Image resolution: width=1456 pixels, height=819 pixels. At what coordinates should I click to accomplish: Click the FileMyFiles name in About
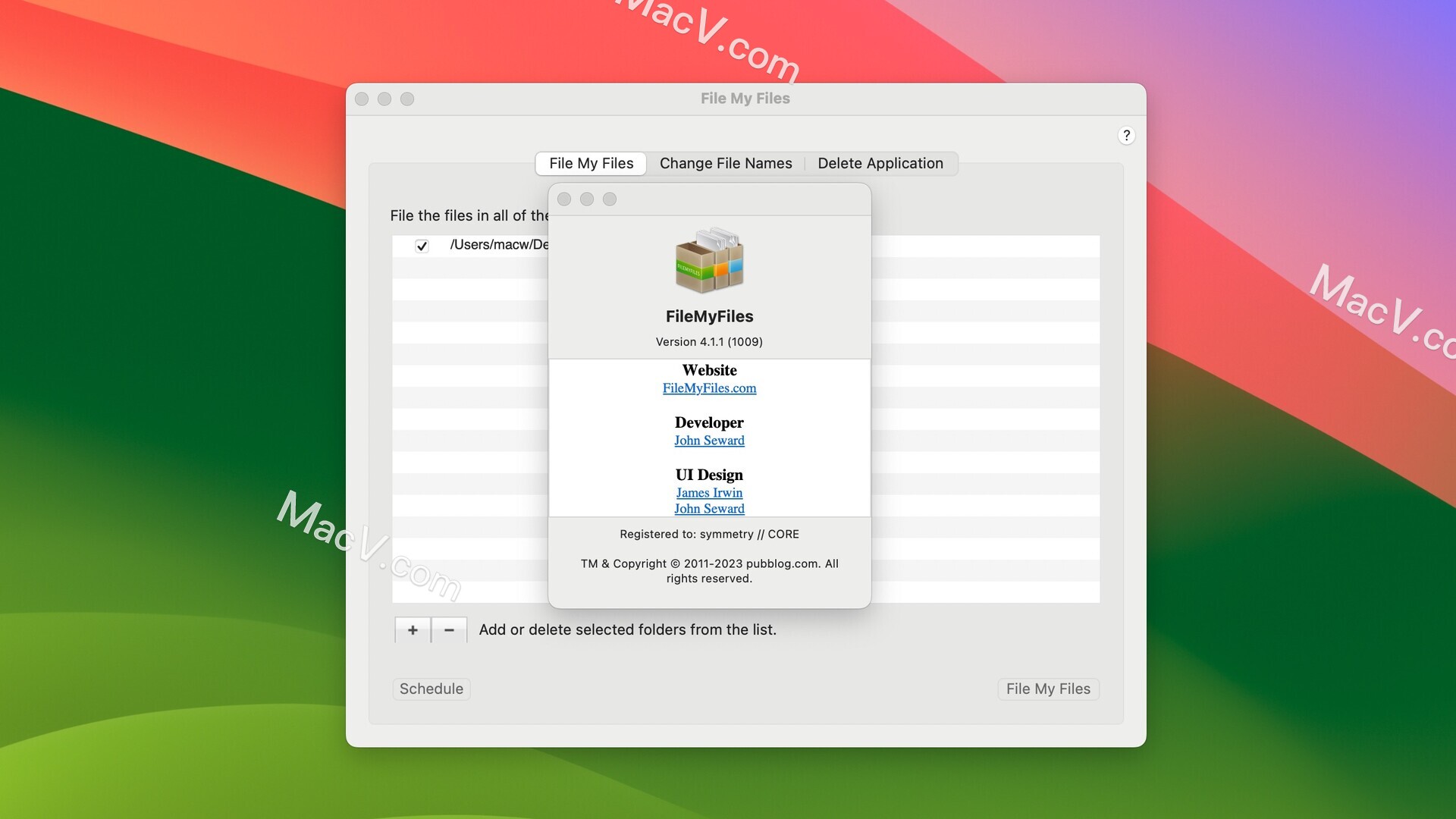[x=709, y=316]
